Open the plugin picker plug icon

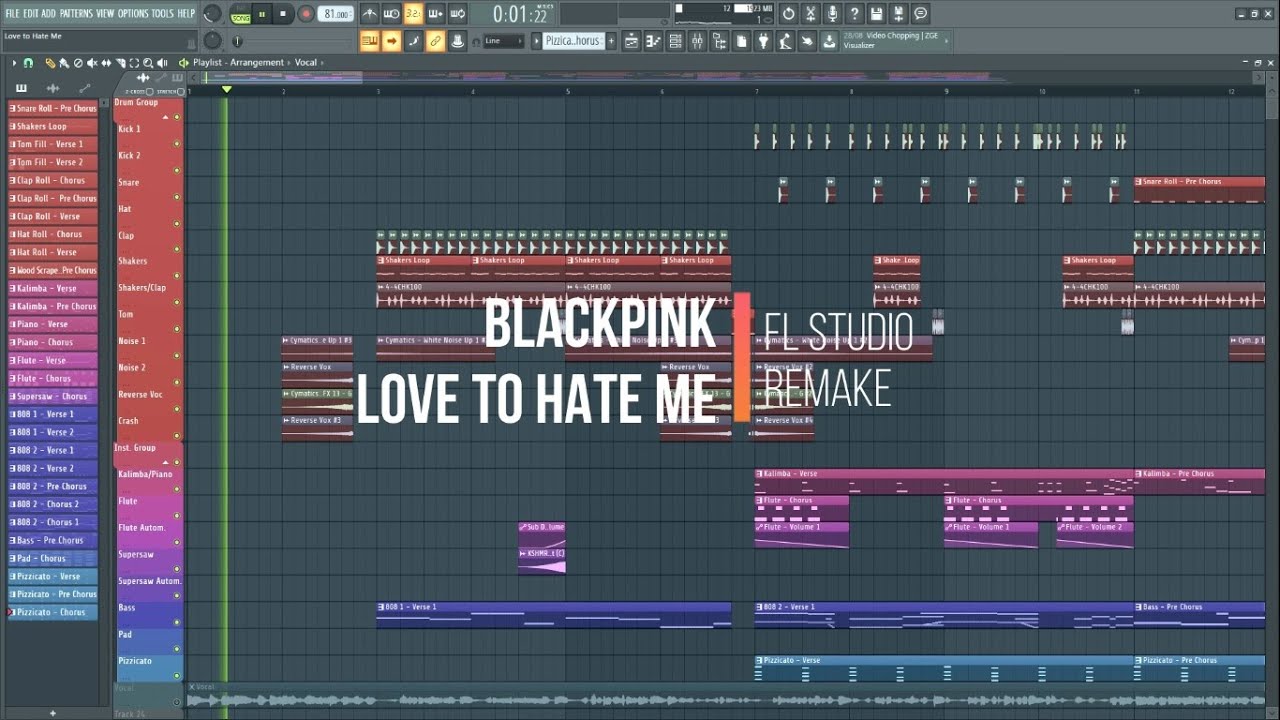coord(764,41)
